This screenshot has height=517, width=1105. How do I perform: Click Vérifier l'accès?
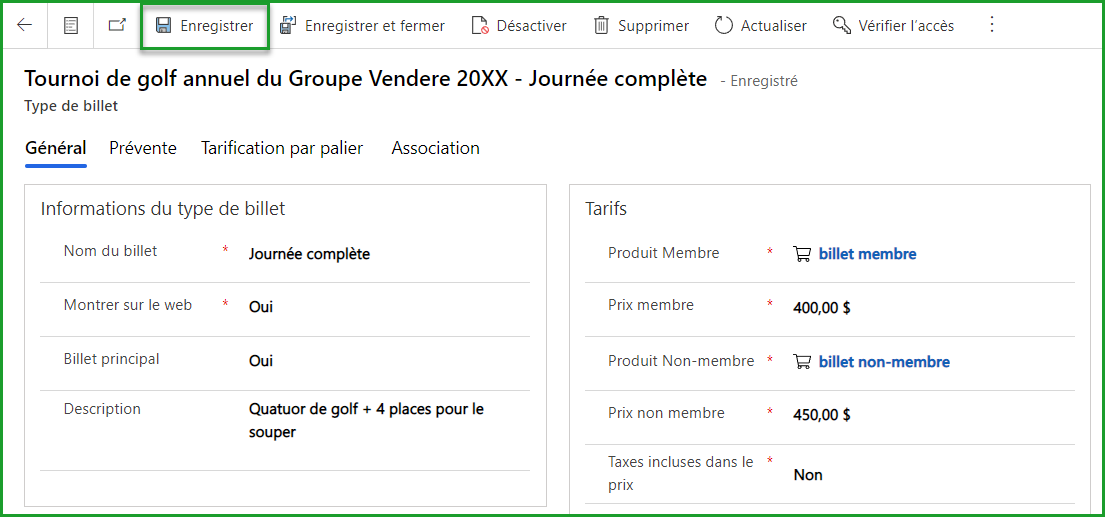[893, 26]
